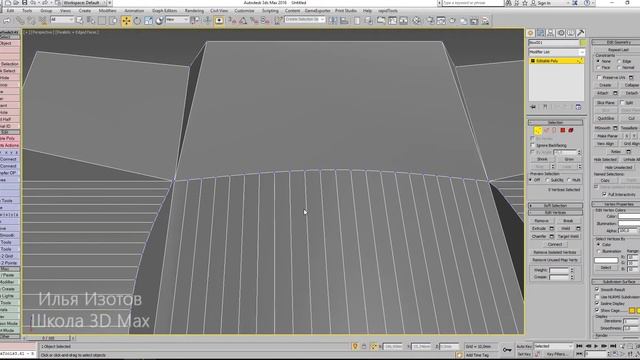Open the Utilities hammer panel tab
The width and height of the screenshot is (640, 360).
click(580, 33)
